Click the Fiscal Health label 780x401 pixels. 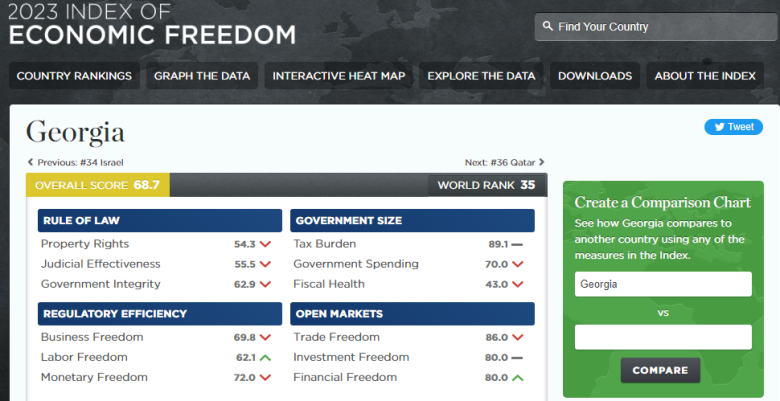[329, 284]
